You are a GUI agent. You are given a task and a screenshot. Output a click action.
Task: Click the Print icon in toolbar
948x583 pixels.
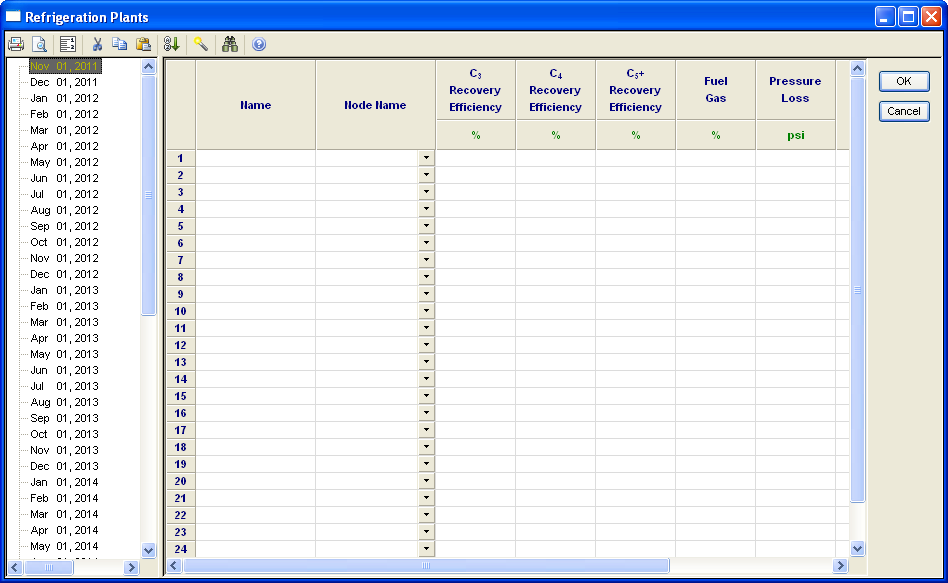pyautogui.click(x=16, y=44)
